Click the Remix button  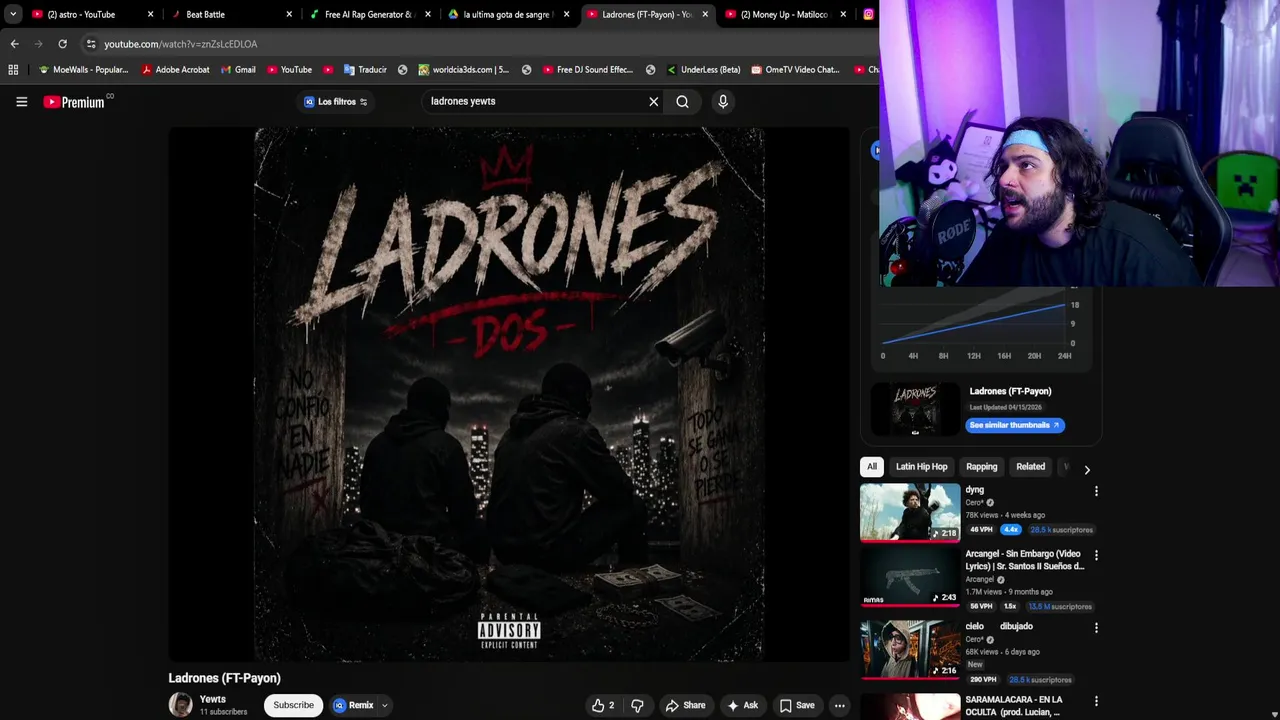[353, 705]
